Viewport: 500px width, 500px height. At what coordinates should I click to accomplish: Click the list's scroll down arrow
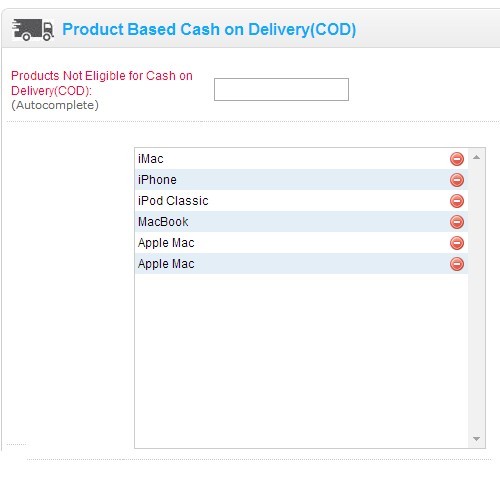pos(476,439)
